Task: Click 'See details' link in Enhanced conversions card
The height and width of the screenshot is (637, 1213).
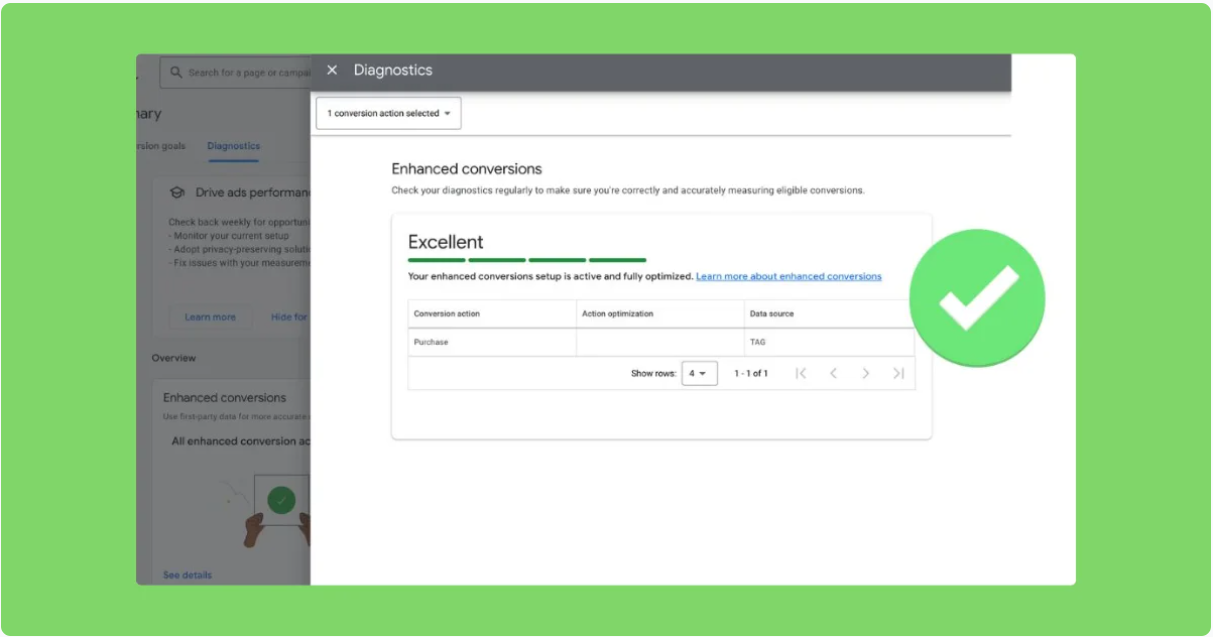Action: click(188, 575)
